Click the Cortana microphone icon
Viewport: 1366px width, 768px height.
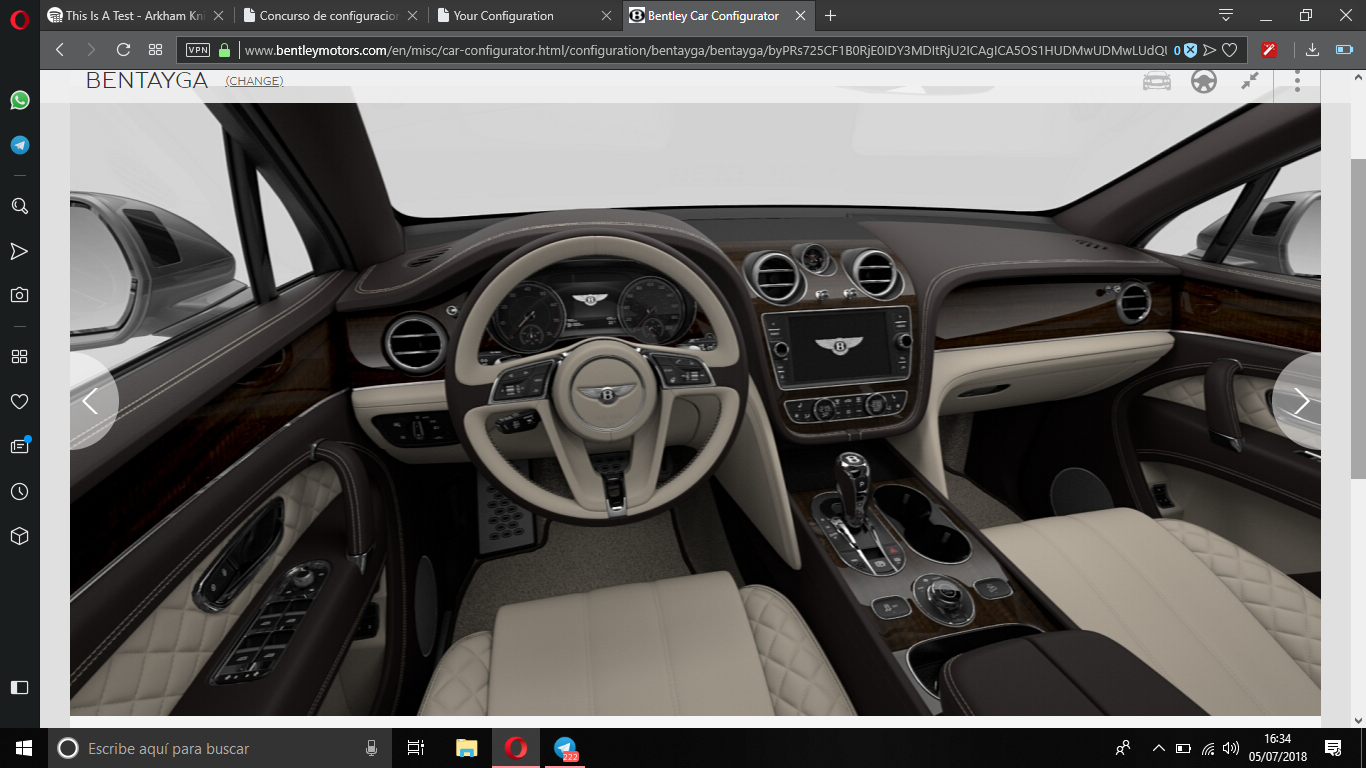pyautogui.click(x=371, y=748)
